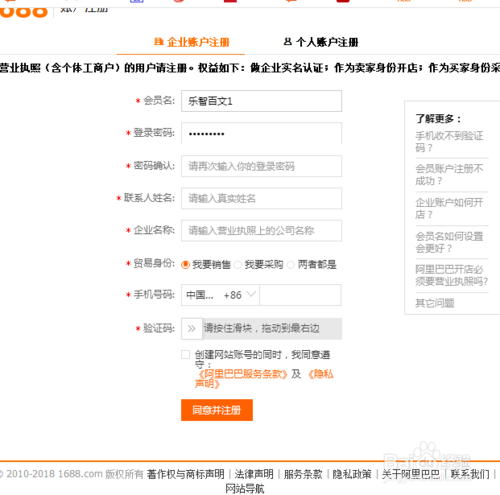Screen dimensions: 500x495
Task: Click the 企业名称 input field
Action: (x=261, y=230)
